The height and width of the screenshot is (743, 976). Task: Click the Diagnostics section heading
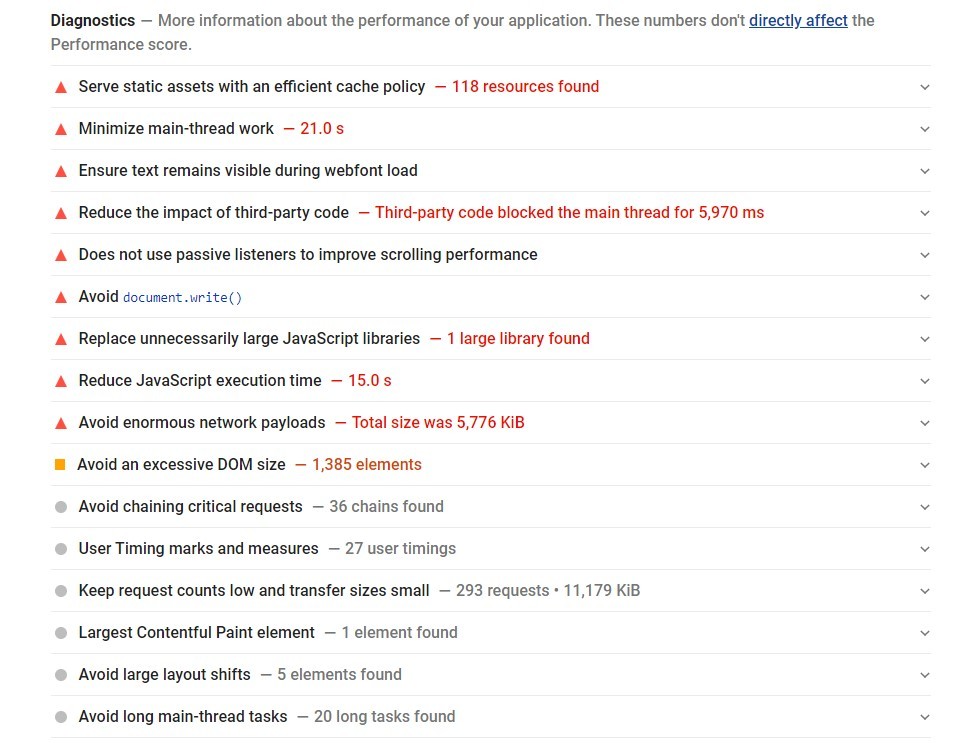tap(93, 21)
